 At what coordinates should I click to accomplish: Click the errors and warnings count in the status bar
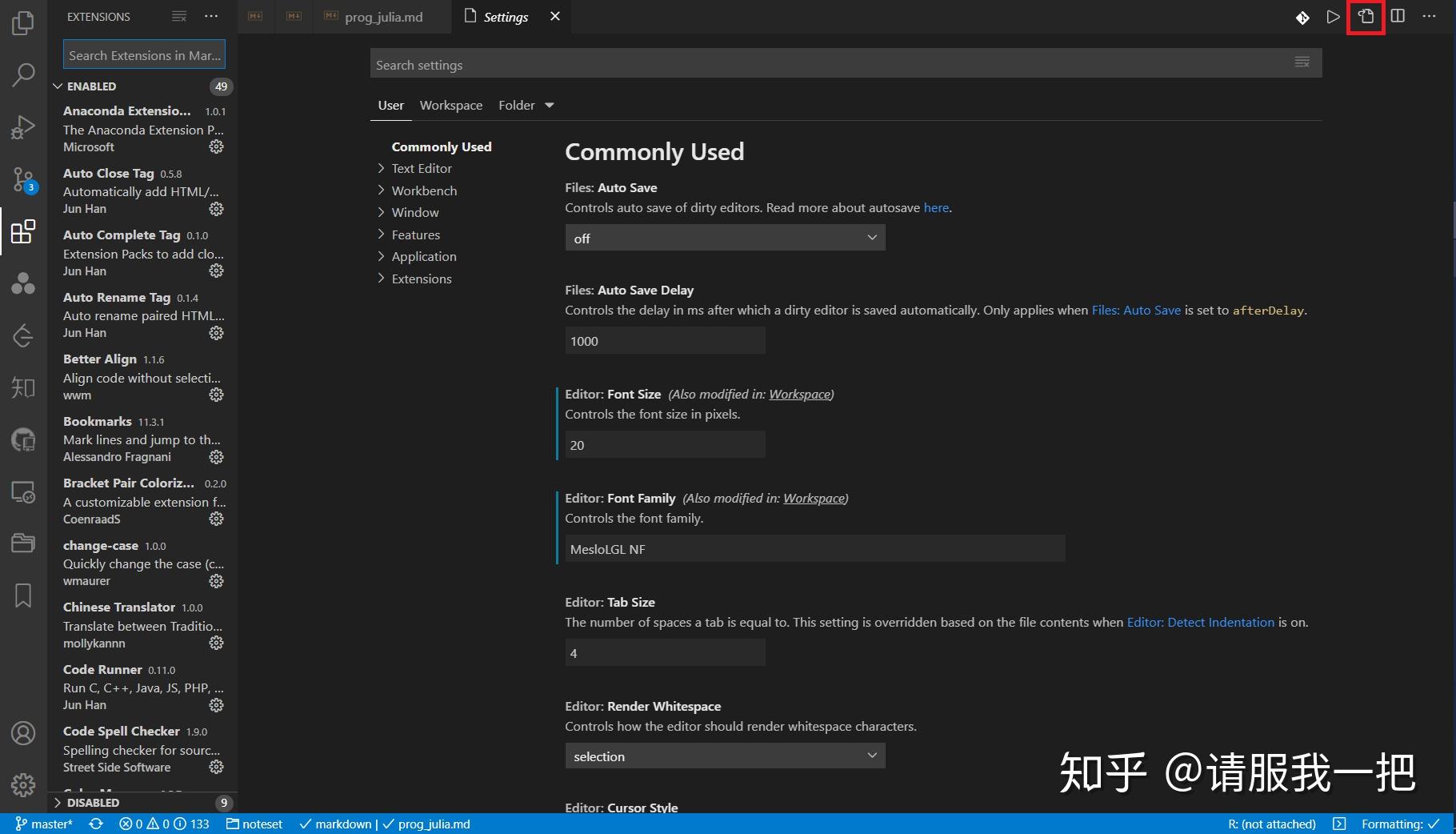tap(164, 824)
